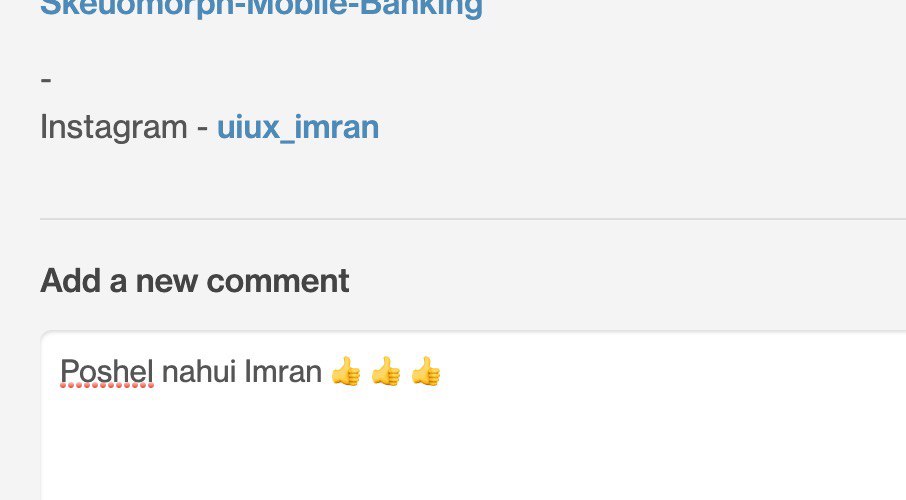Screen dimensions: 906x500
Task: Open the Skeuomorph-Mobile-Banking link
Action: coord(261,8)
